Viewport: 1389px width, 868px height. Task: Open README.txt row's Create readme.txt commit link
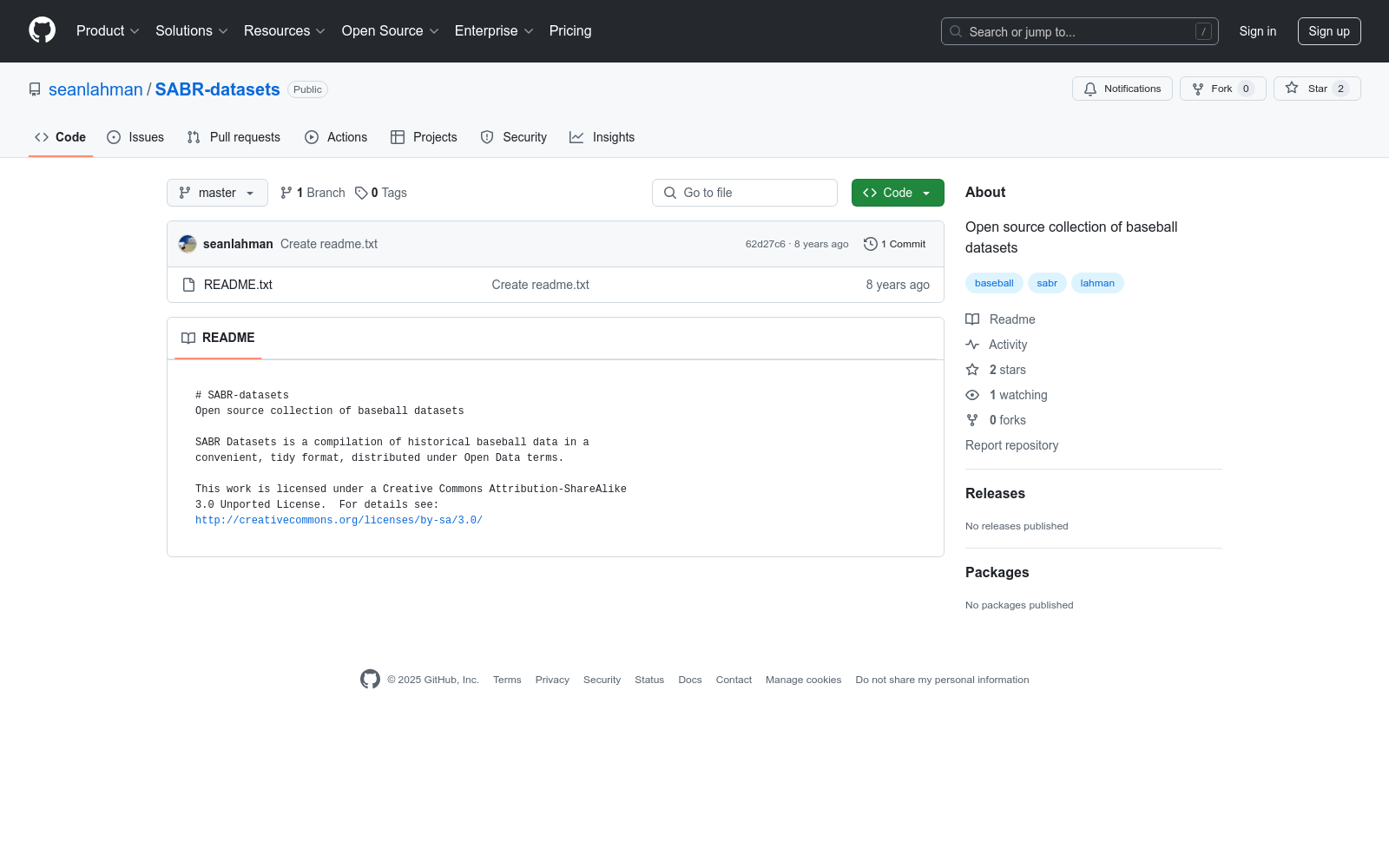click(540, 285)
